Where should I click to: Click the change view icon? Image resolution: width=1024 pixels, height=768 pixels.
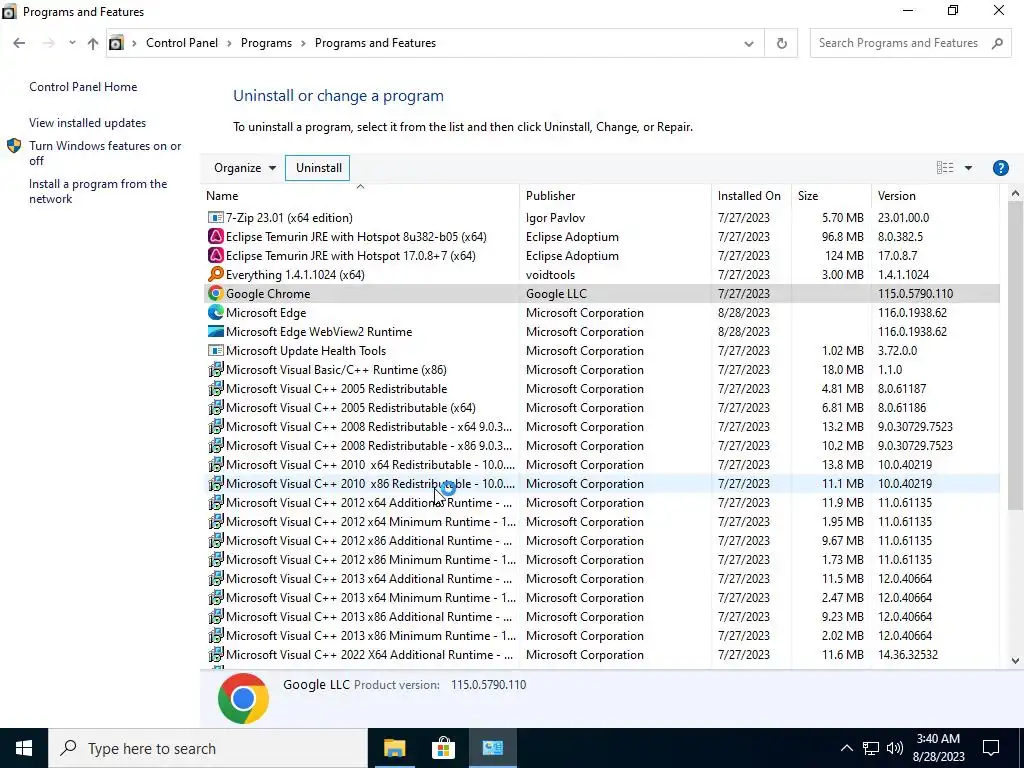[x=944, y=168]
